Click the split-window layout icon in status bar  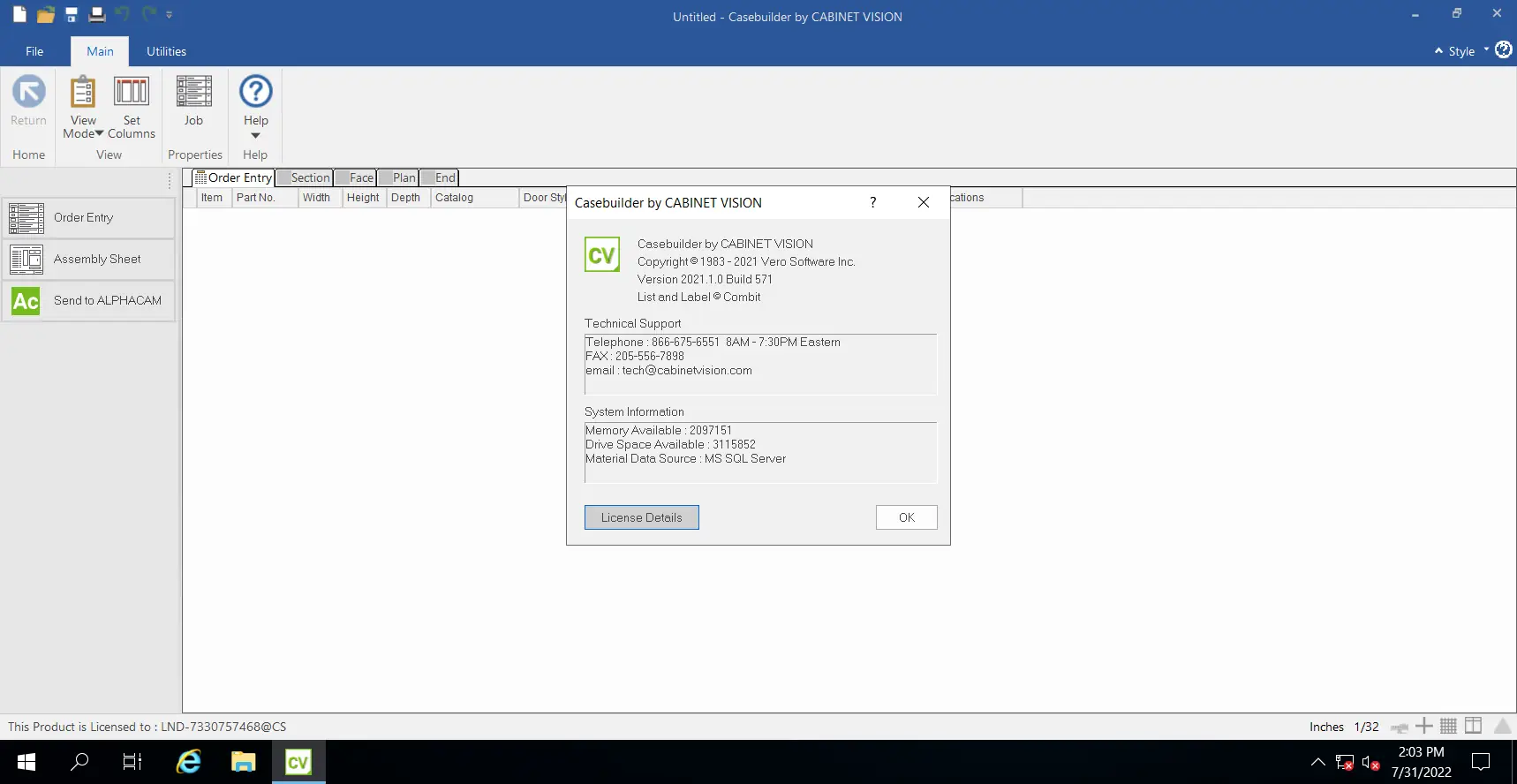tap(1473, 726)
